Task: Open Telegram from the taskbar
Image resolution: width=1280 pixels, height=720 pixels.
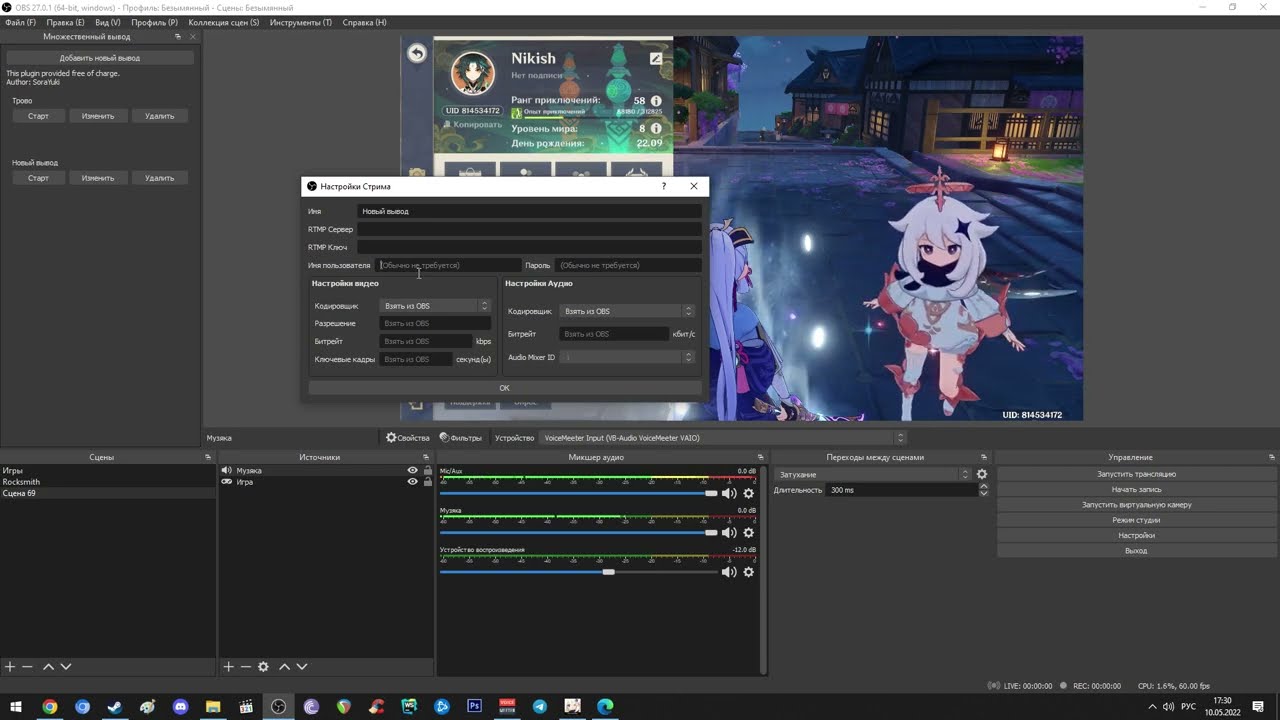Action: (x=540, y=706)
